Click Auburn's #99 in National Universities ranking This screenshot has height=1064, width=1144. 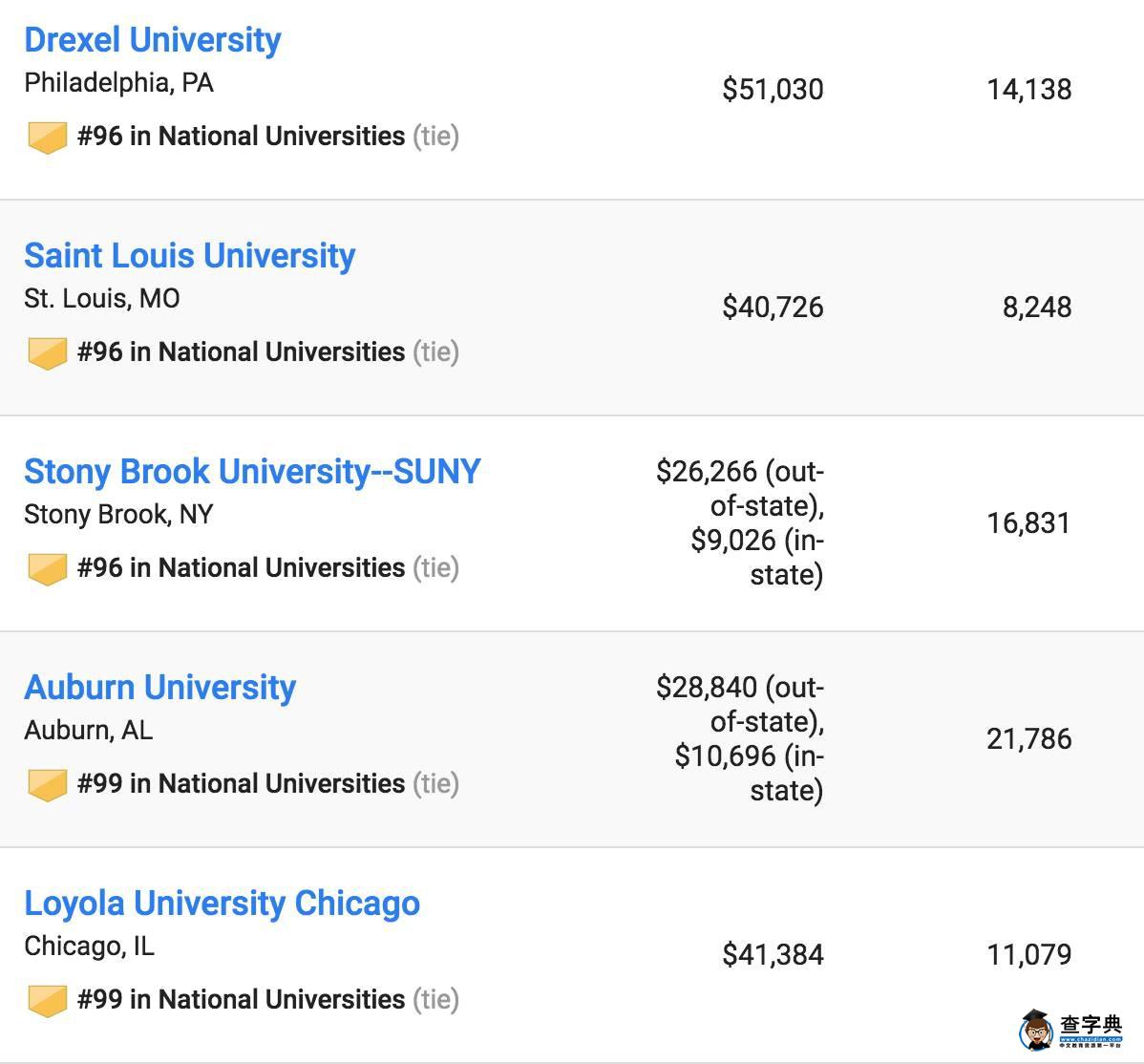pyautogui.click(x=242, y=784)
